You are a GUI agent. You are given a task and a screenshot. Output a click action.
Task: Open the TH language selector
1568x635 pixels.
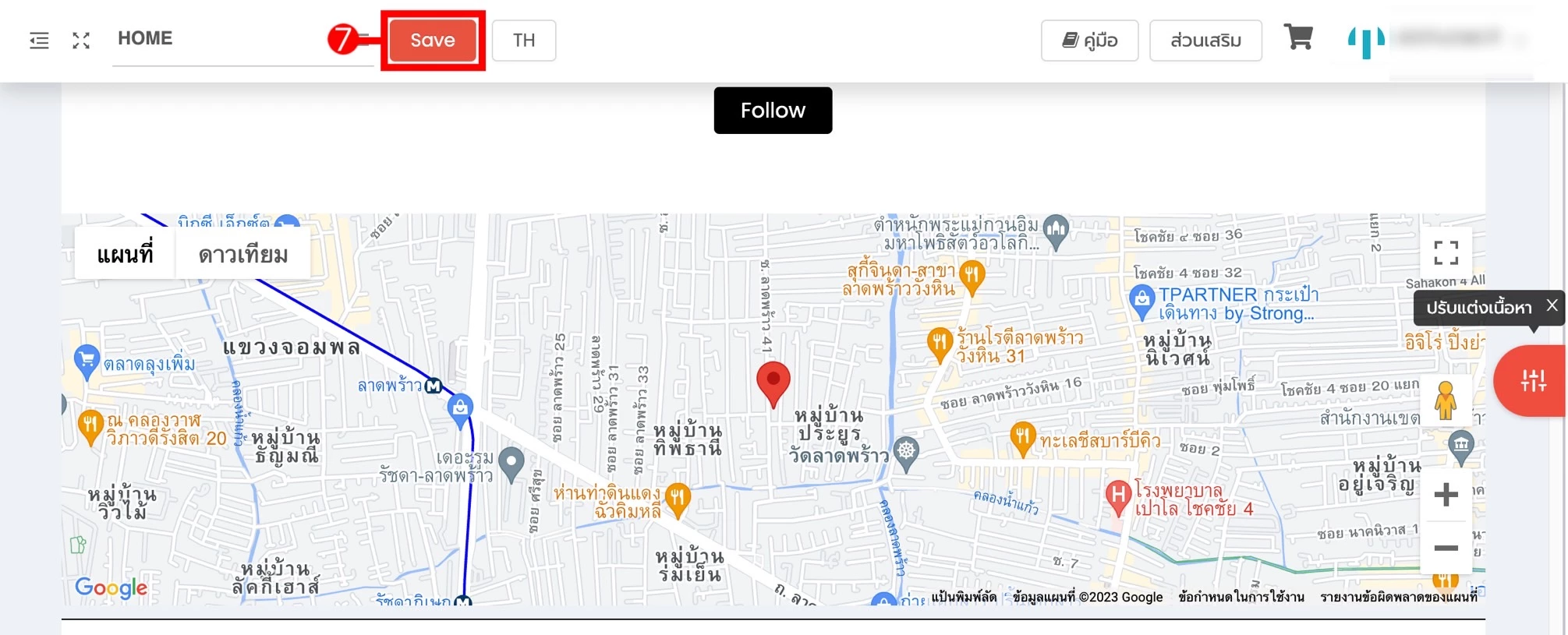tap(524, 41)
